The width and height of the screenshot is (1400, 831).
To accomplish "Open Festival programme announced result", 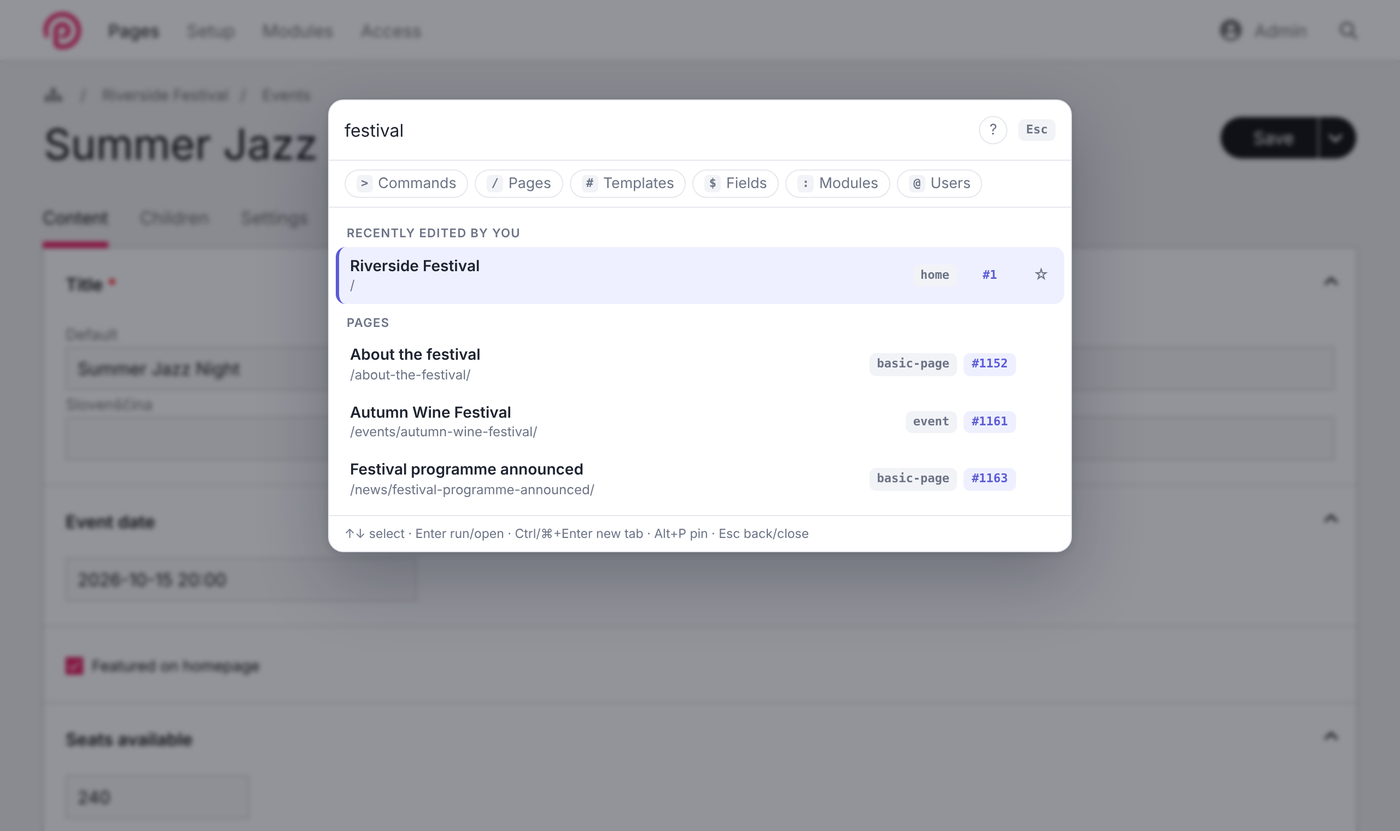I will click(x=700, y=479).
